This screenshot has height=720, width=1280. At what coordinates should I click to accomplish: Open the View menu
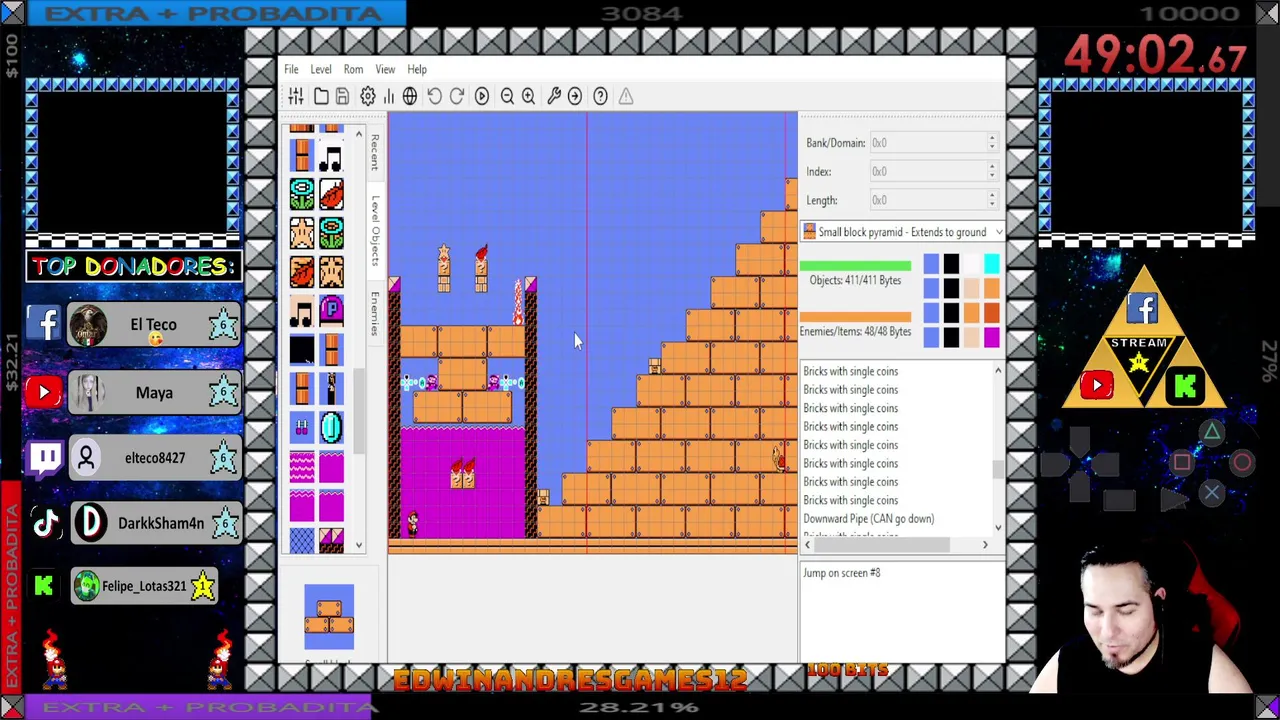(385, 70)
